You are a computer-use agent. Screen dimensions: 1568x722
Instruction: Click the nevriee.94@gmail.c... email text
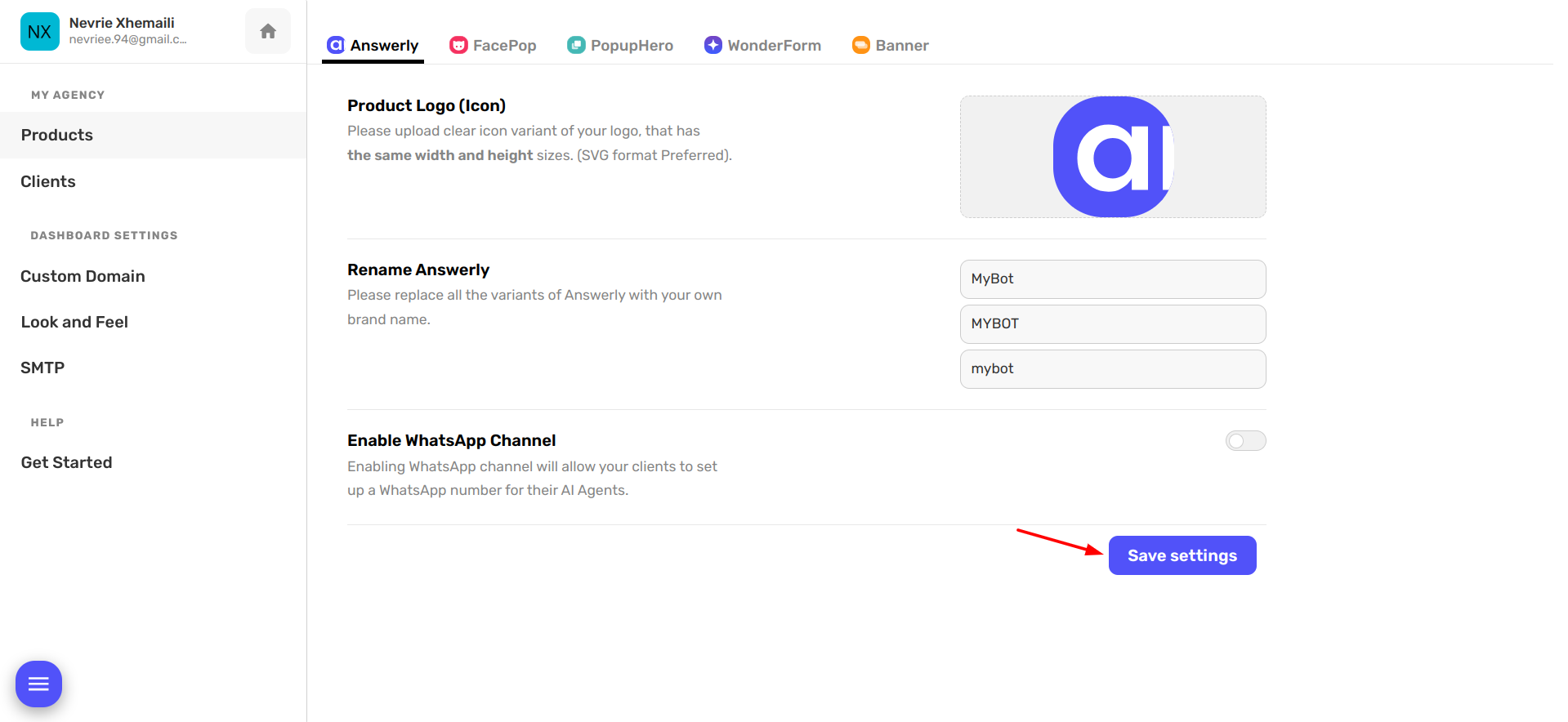pos(127,39)
